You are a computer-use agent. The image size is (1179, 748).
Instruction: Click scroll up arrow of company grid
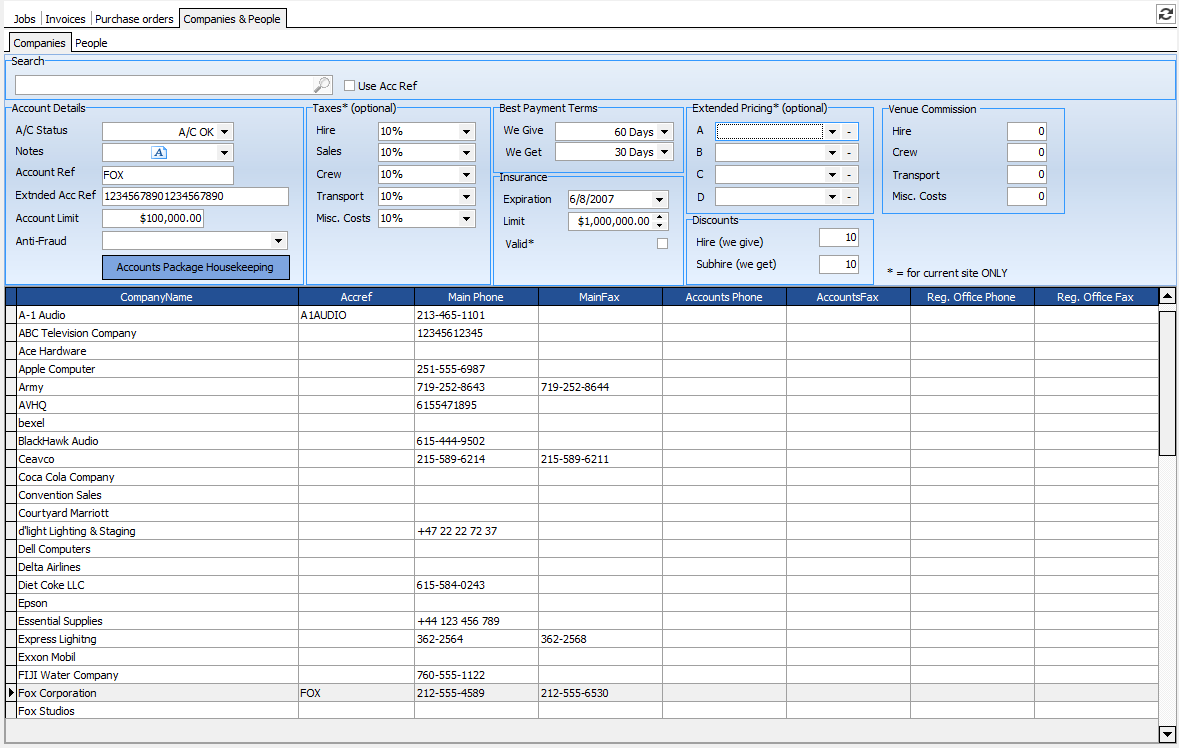tap(1166, 296)
